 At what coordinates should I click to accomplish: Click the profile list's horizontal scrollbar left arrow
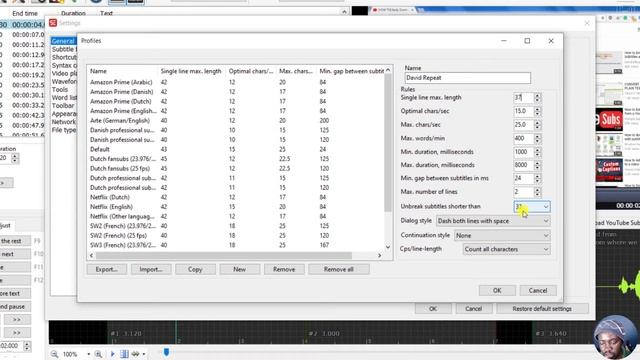tap(91, 256)
